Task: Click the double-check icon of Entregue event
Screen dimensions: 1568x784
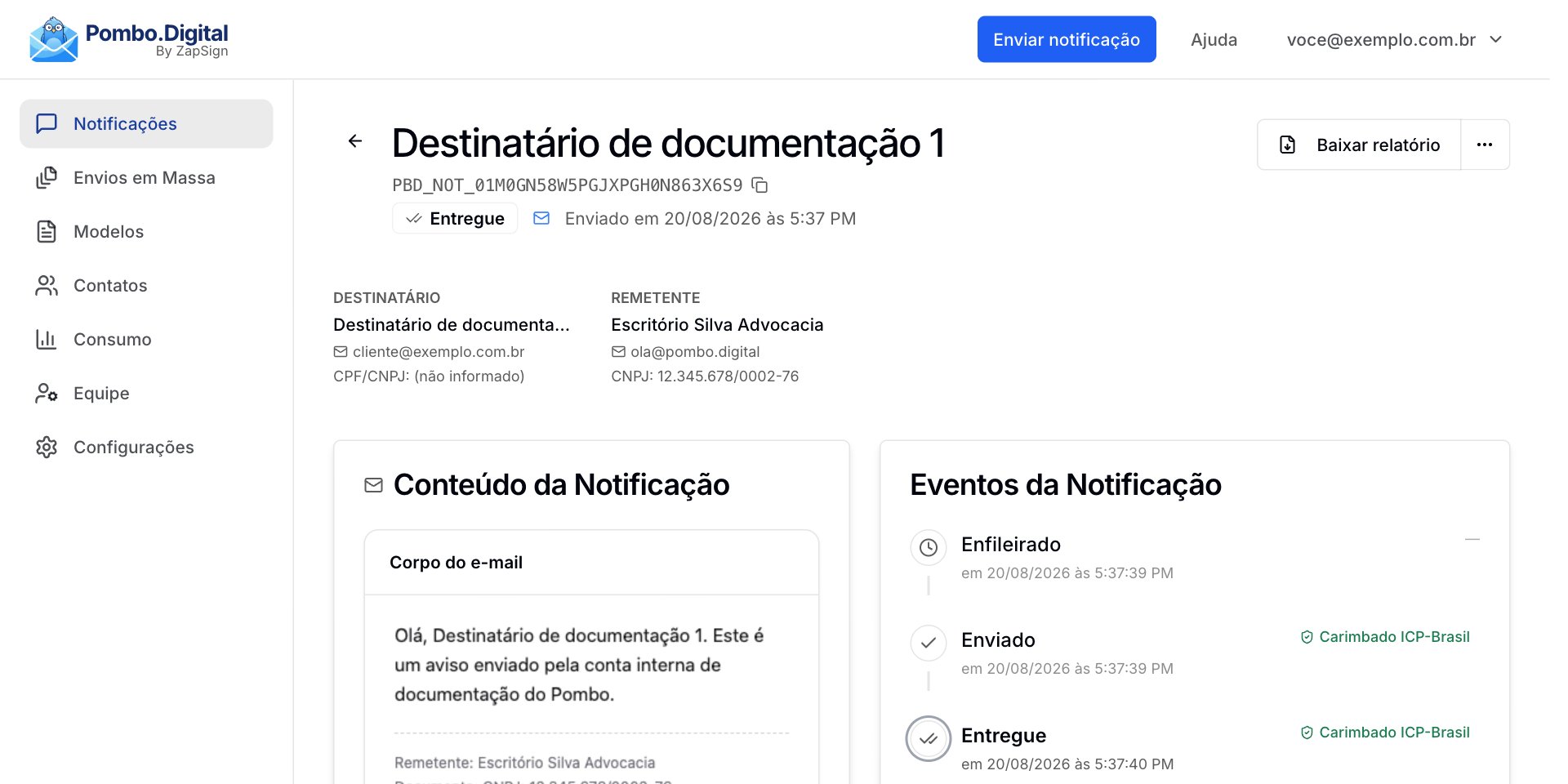Action: (x=929, y=738)
